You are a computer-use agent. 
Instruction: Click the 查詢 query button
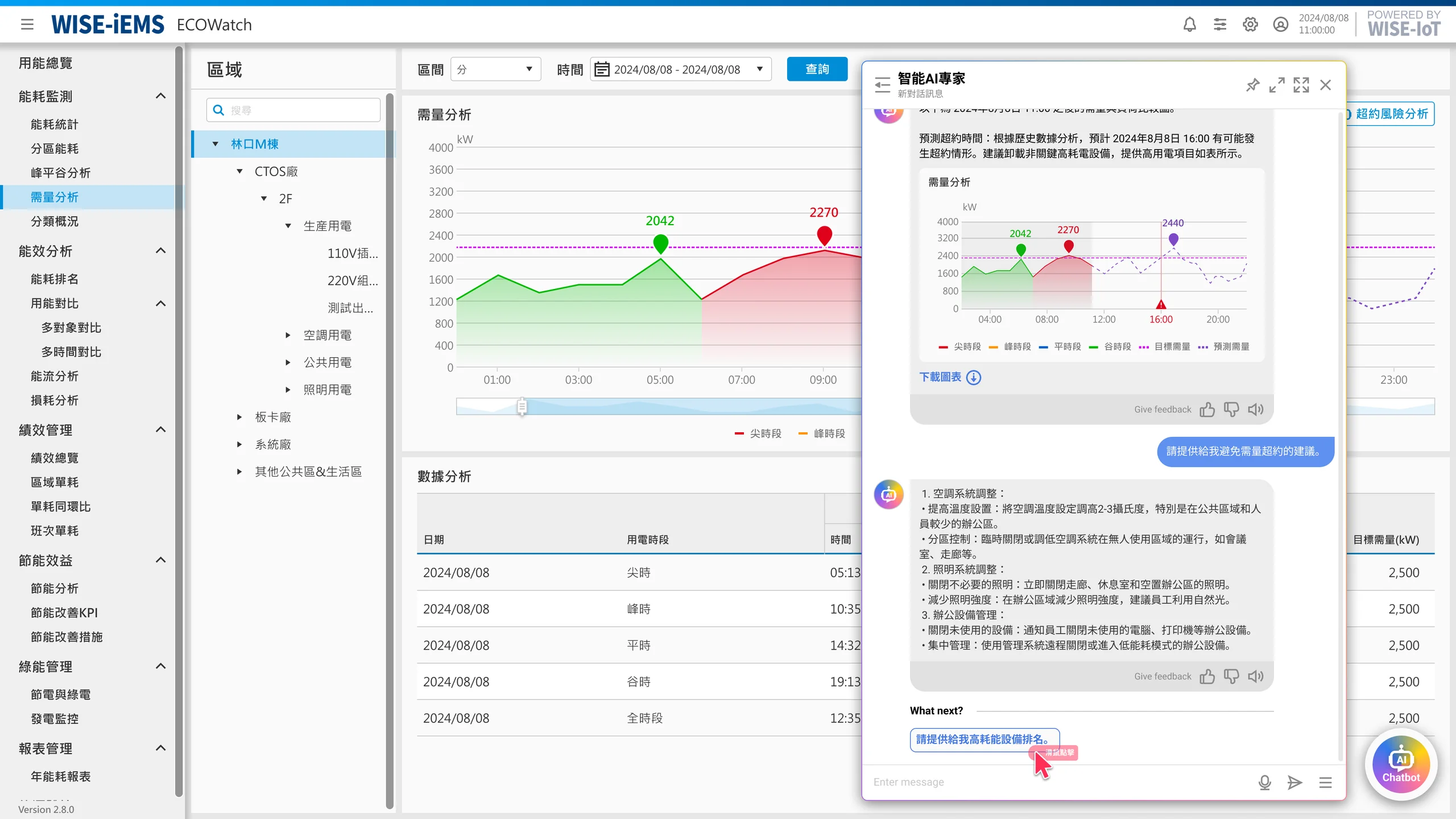point(817,69)
